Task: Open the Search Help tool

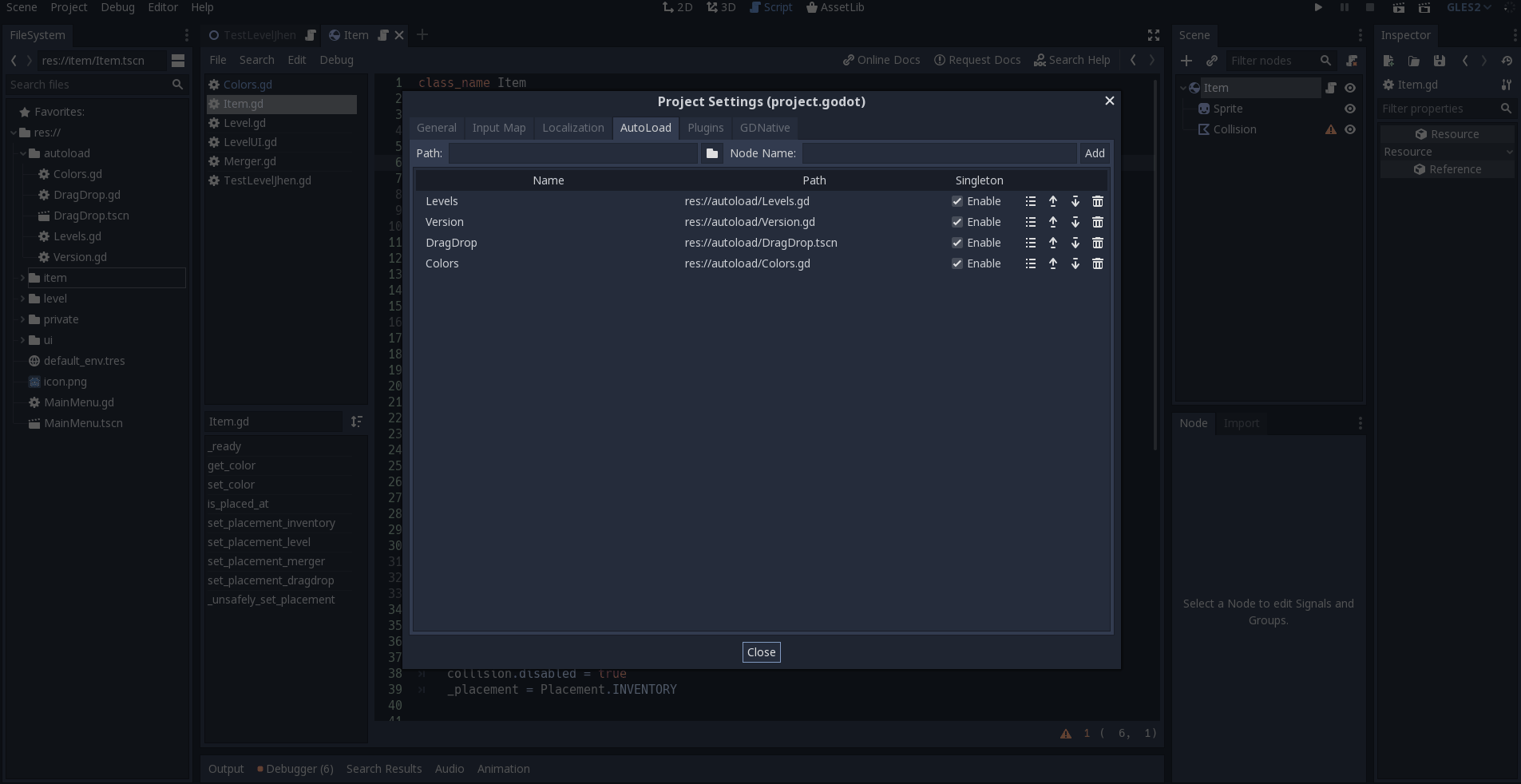Action: (1072, 60)
